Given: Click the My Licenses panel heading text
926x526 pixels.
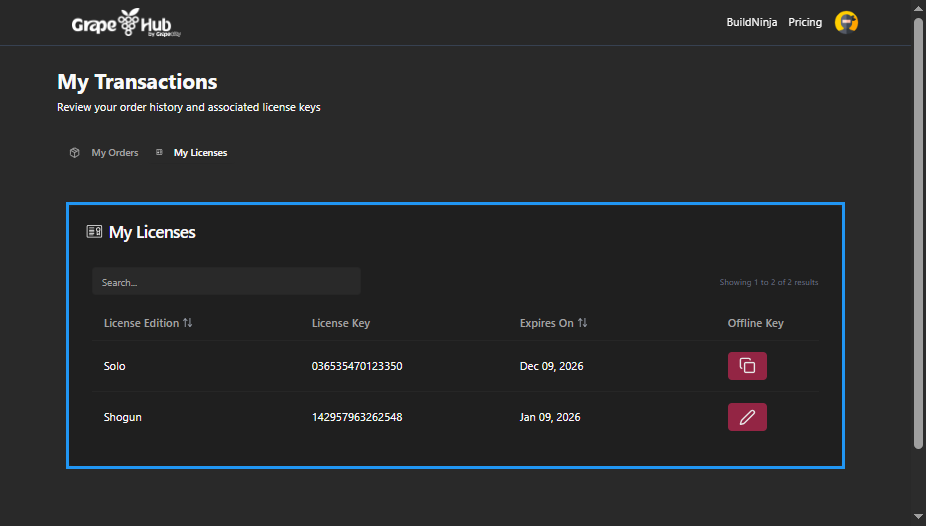Looking at the screenshot, I should tap(152, 232).
